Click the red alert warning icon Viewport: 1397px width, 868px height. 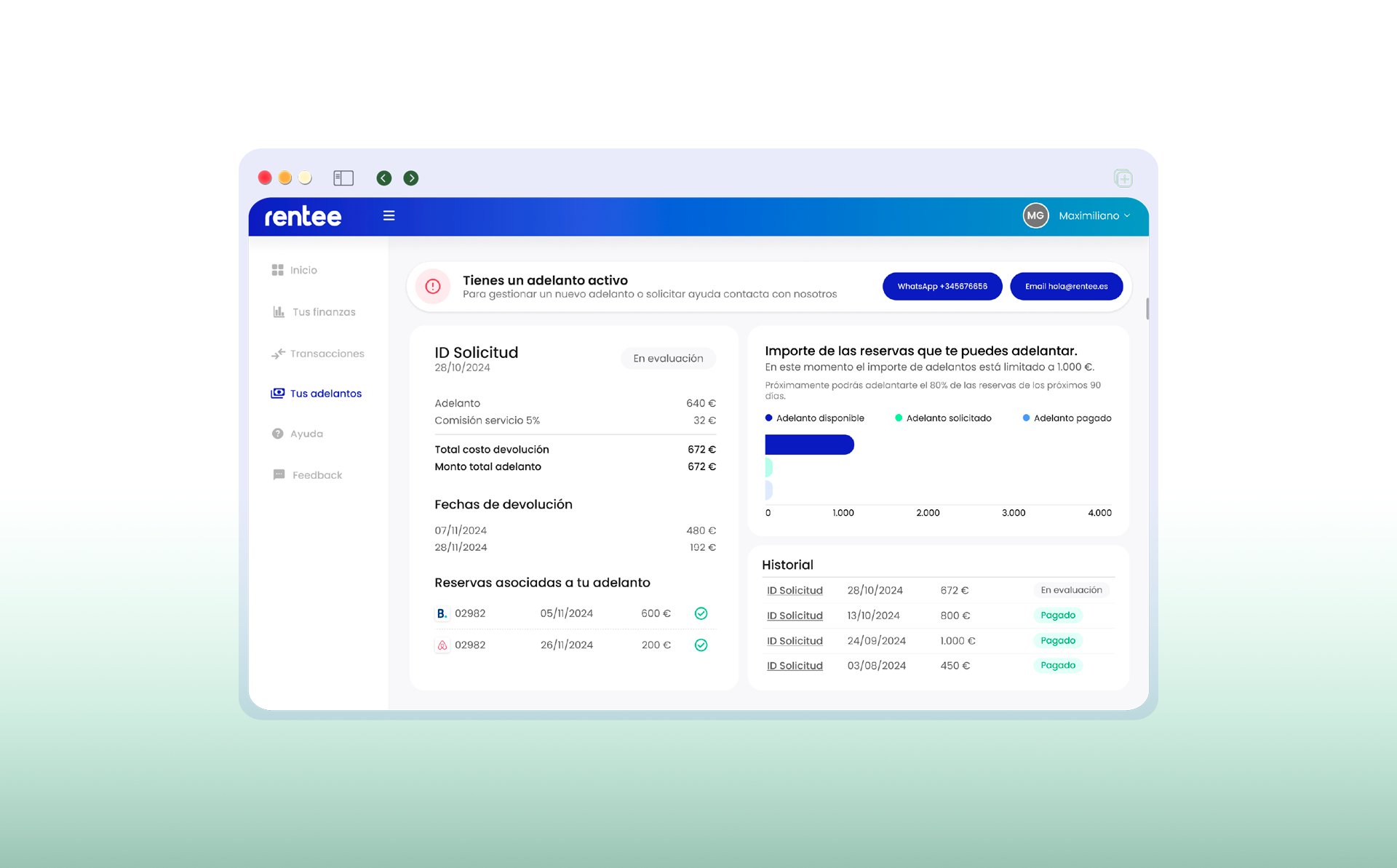tap(433, 287)
